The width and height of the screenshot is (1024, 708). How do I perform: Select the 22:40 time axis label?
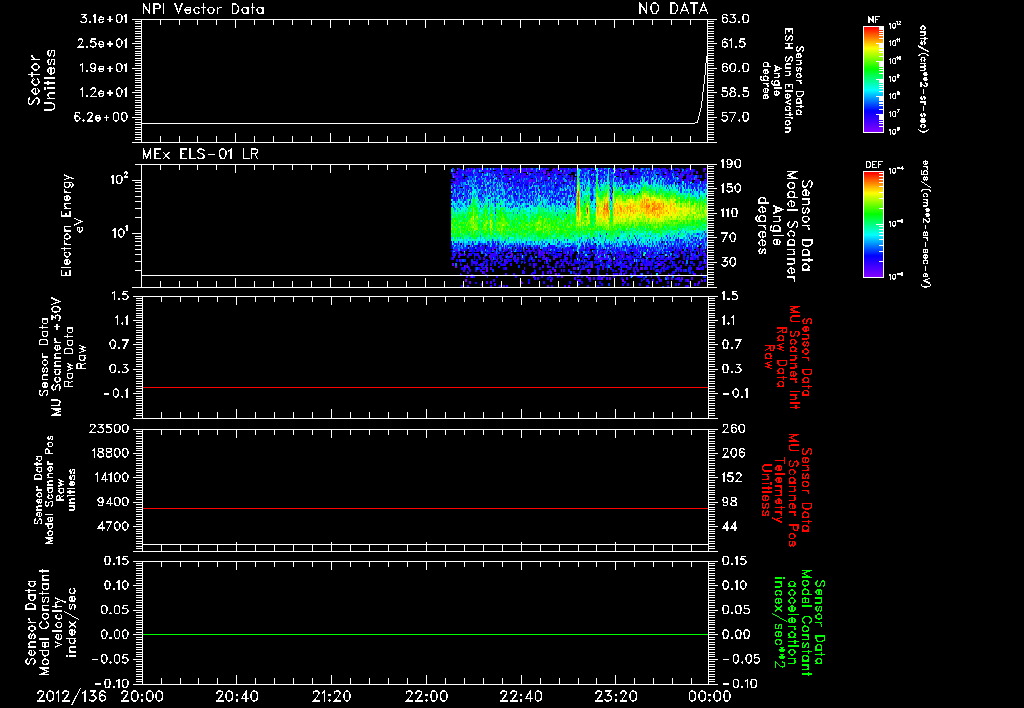tap(521, 696)
